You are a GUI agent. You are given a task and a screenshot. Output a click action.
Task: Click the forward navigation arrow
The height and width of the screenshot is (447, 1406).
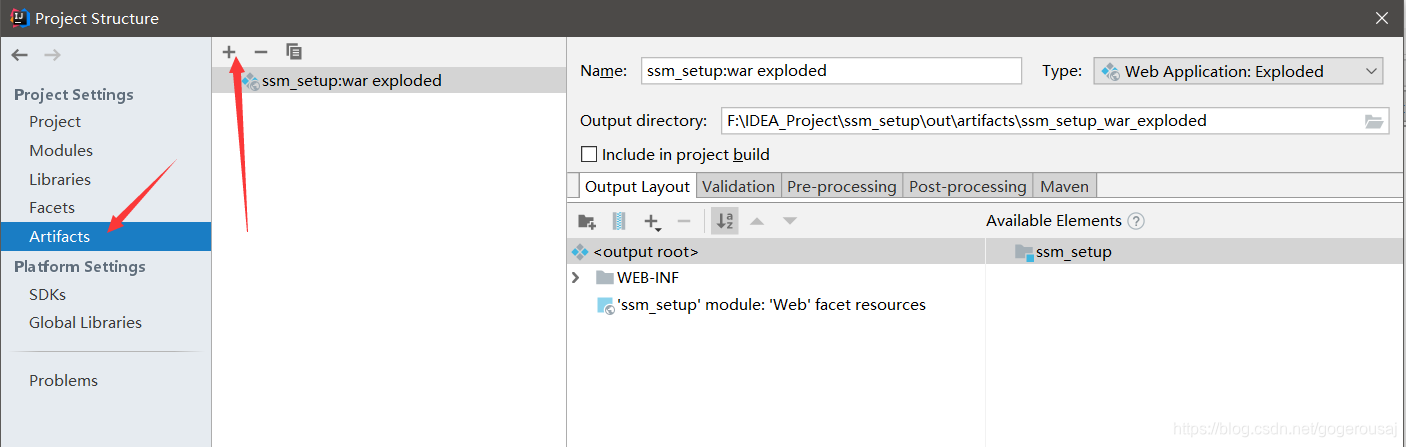coord(52,55)
